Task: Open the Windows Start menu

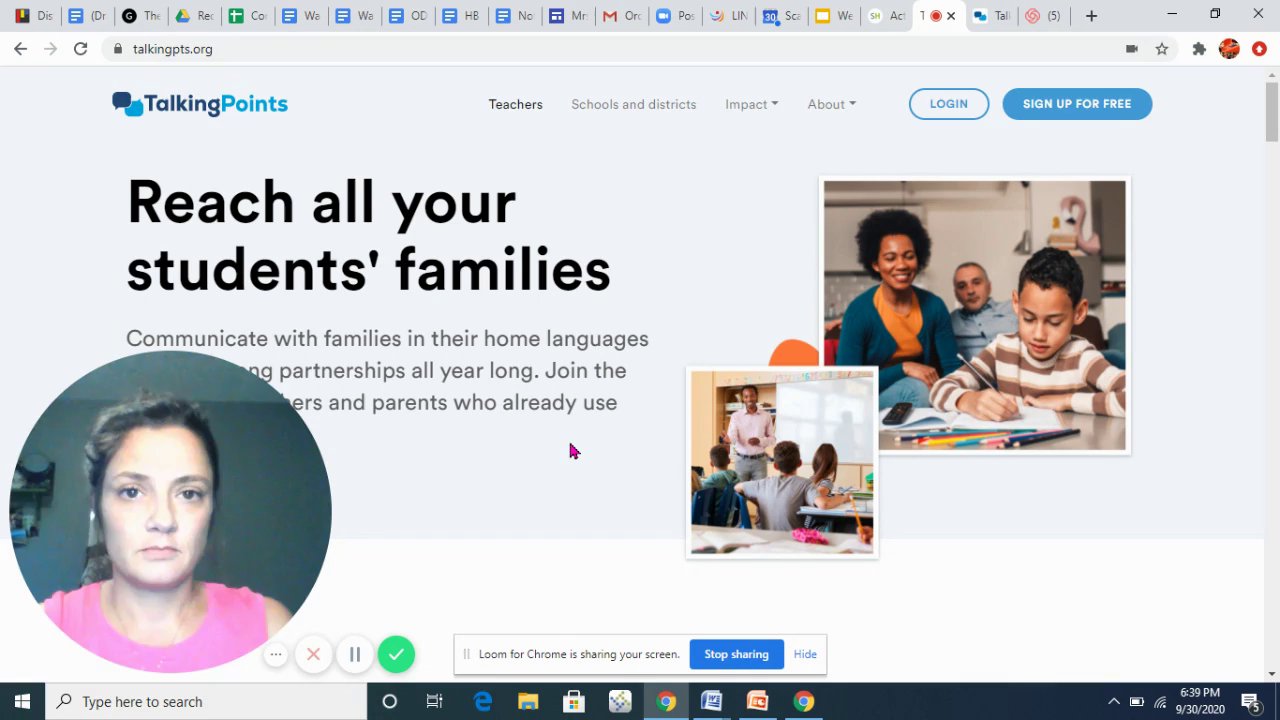Action: tap(22, 701)
